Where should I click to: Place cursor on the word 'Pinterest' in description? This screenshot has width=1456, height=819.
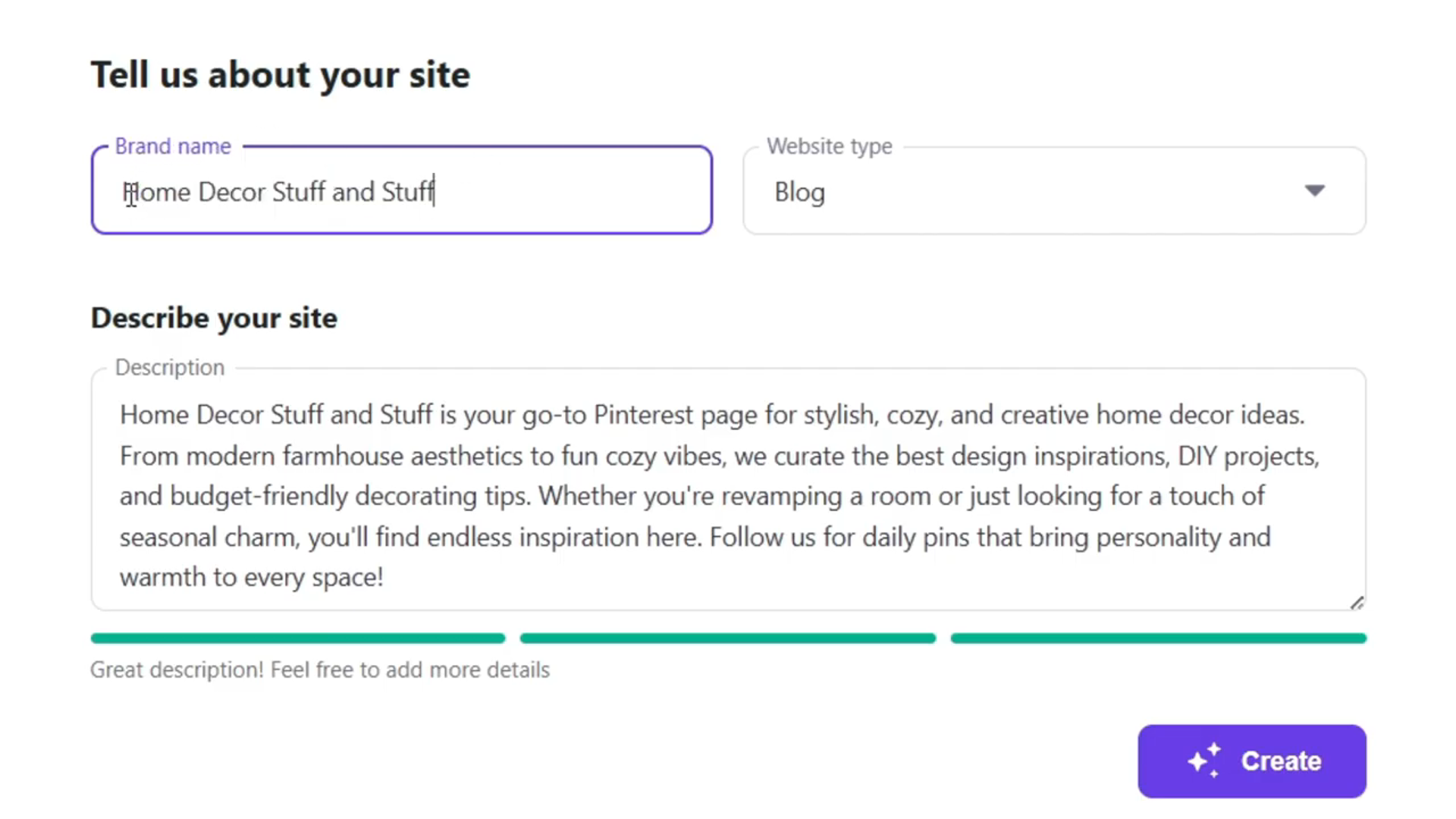click(643, 415)
